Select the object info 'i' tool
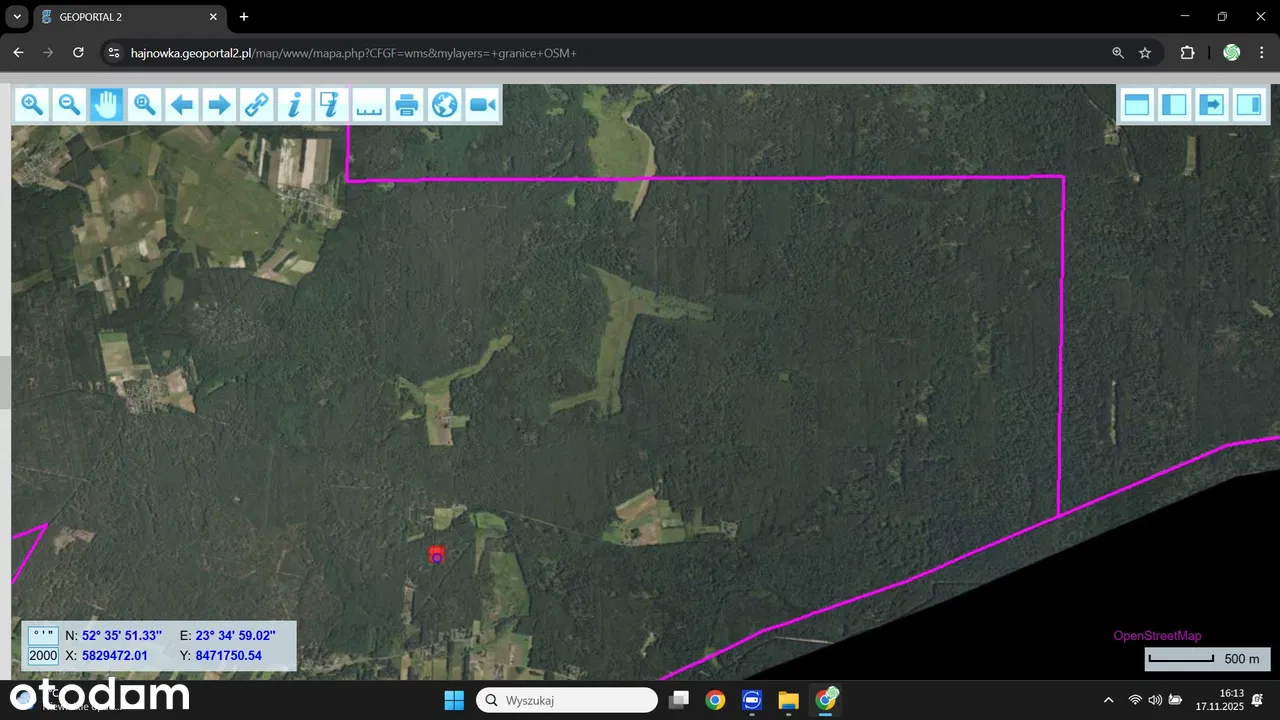 [x=294, y=104]
